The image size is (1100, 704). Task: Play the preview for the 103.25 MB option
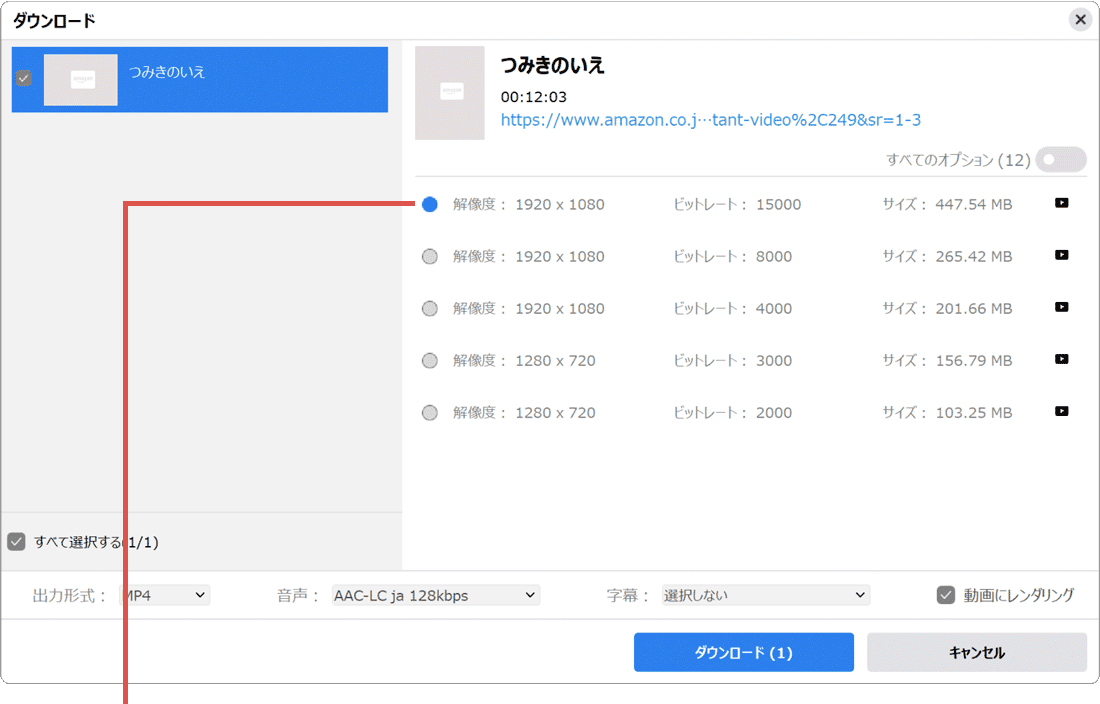1061,411
